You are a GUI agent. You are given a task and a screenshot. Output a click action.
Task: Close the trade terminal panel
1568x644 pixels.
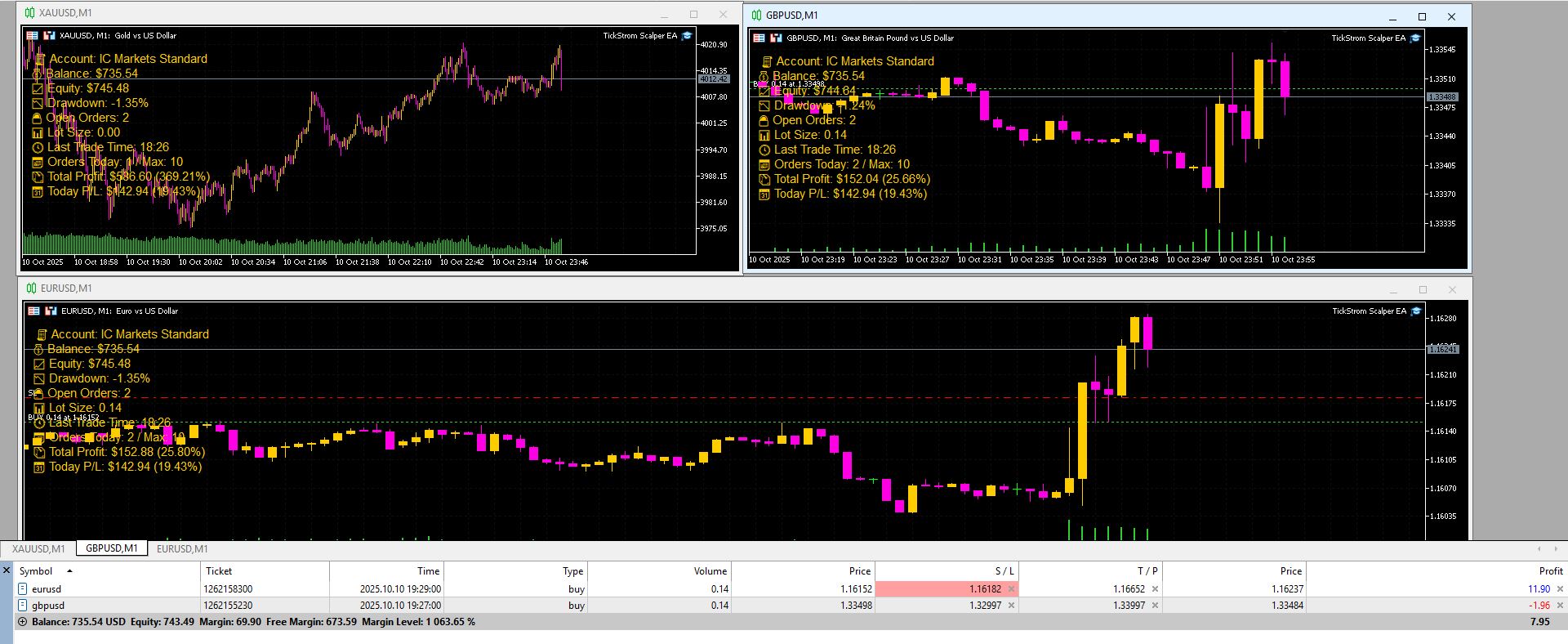pos(7,570)
